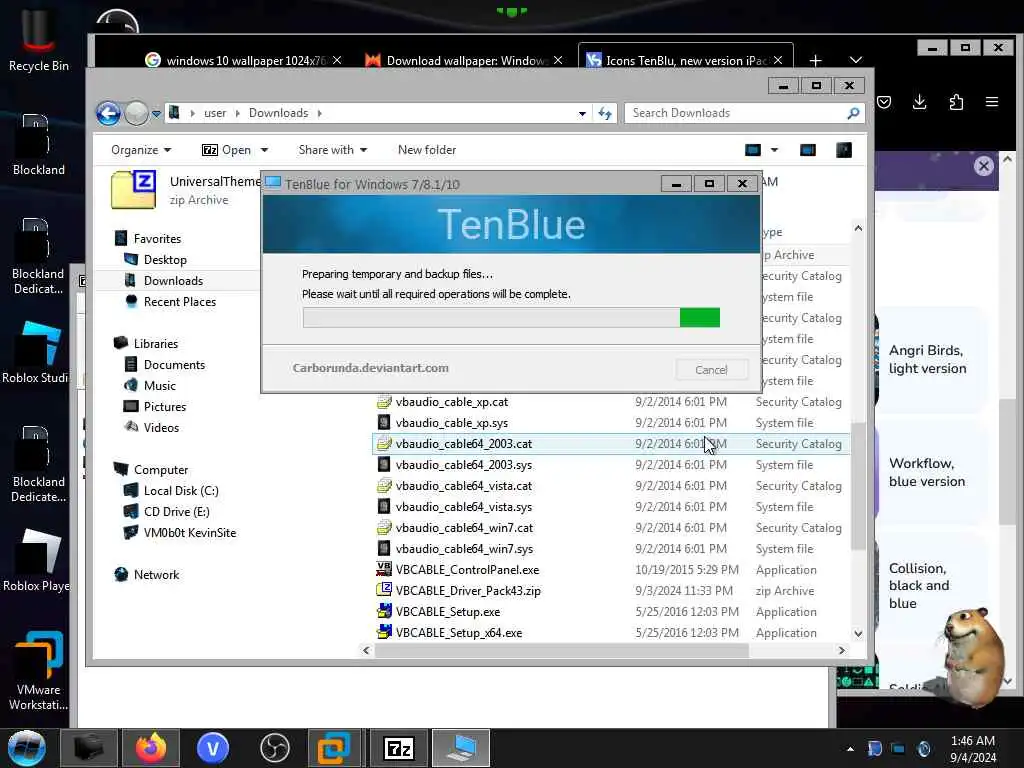Expand the Open dropdown arrow

pos(264,150)
